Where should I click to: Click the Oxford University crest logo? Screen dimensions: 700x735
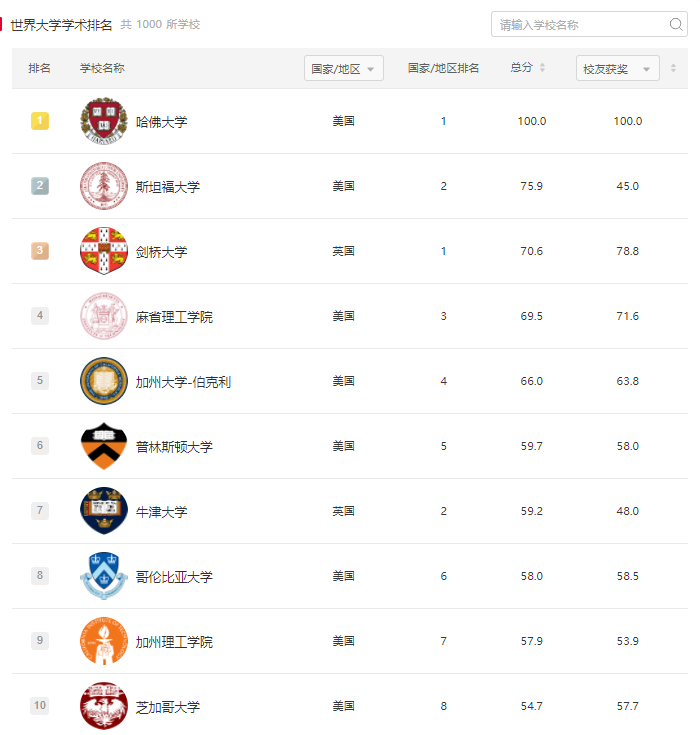point(104,511)
